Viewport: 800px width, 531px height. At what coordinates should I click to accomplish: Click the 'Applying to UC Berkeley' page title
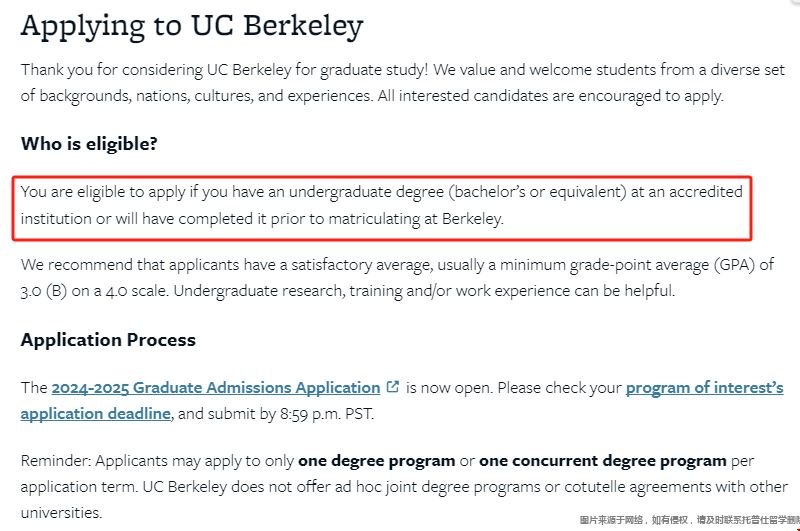[192, 26]
